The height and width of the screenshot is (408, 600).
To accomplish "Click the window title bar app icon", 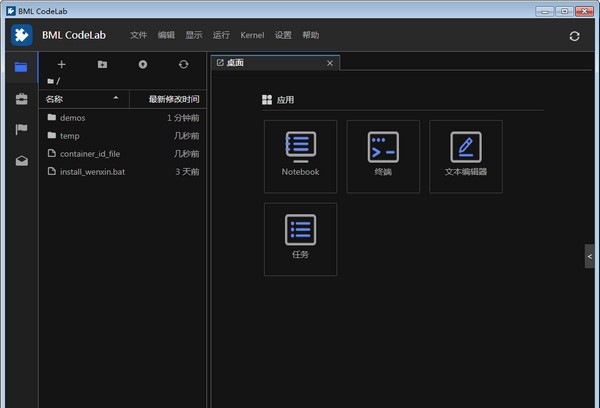I will tap(11, 11).
